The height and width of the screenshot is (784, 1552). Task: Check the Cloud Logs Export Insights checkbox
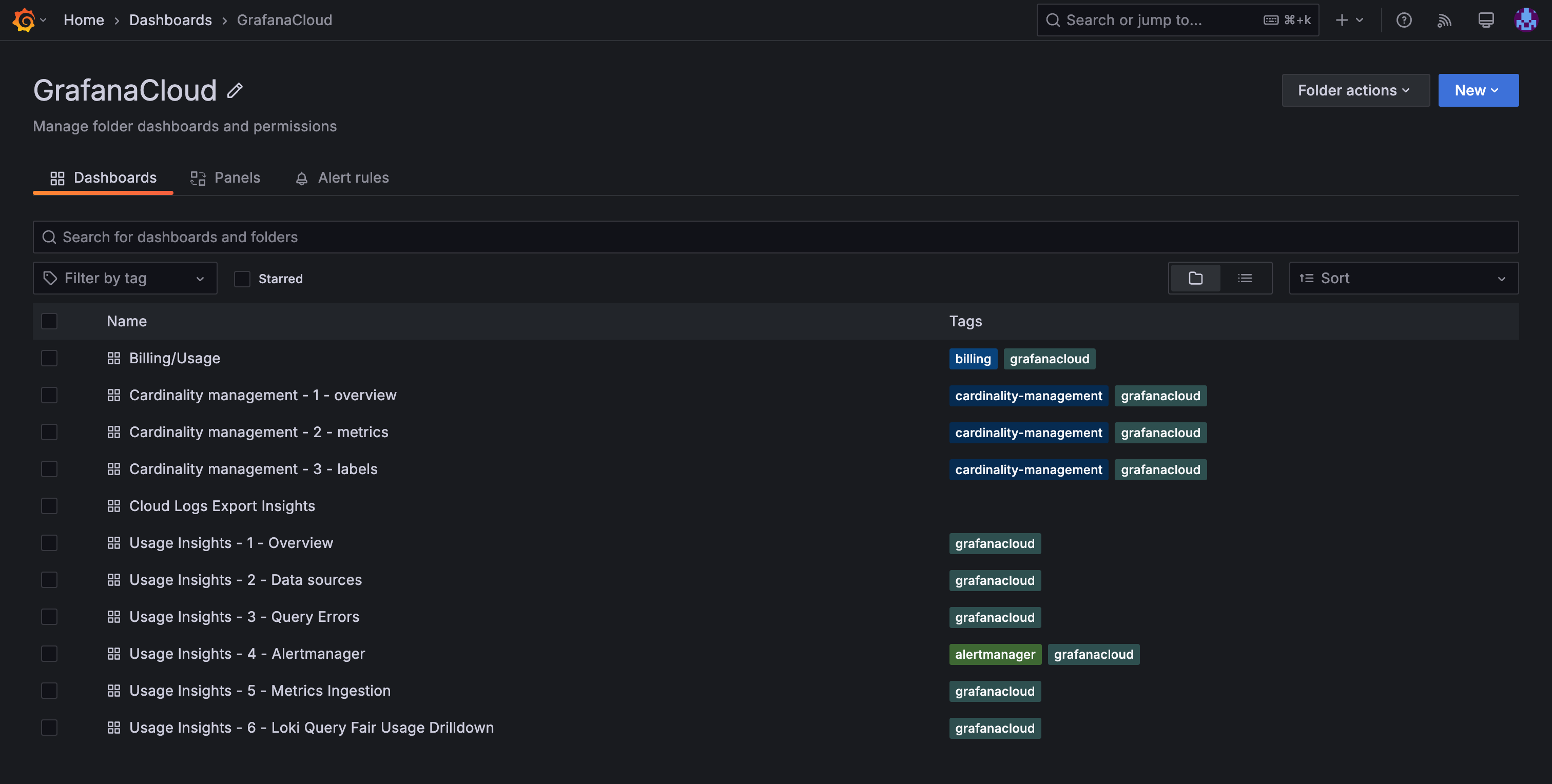pyautogui.click(x=49, y=506)
